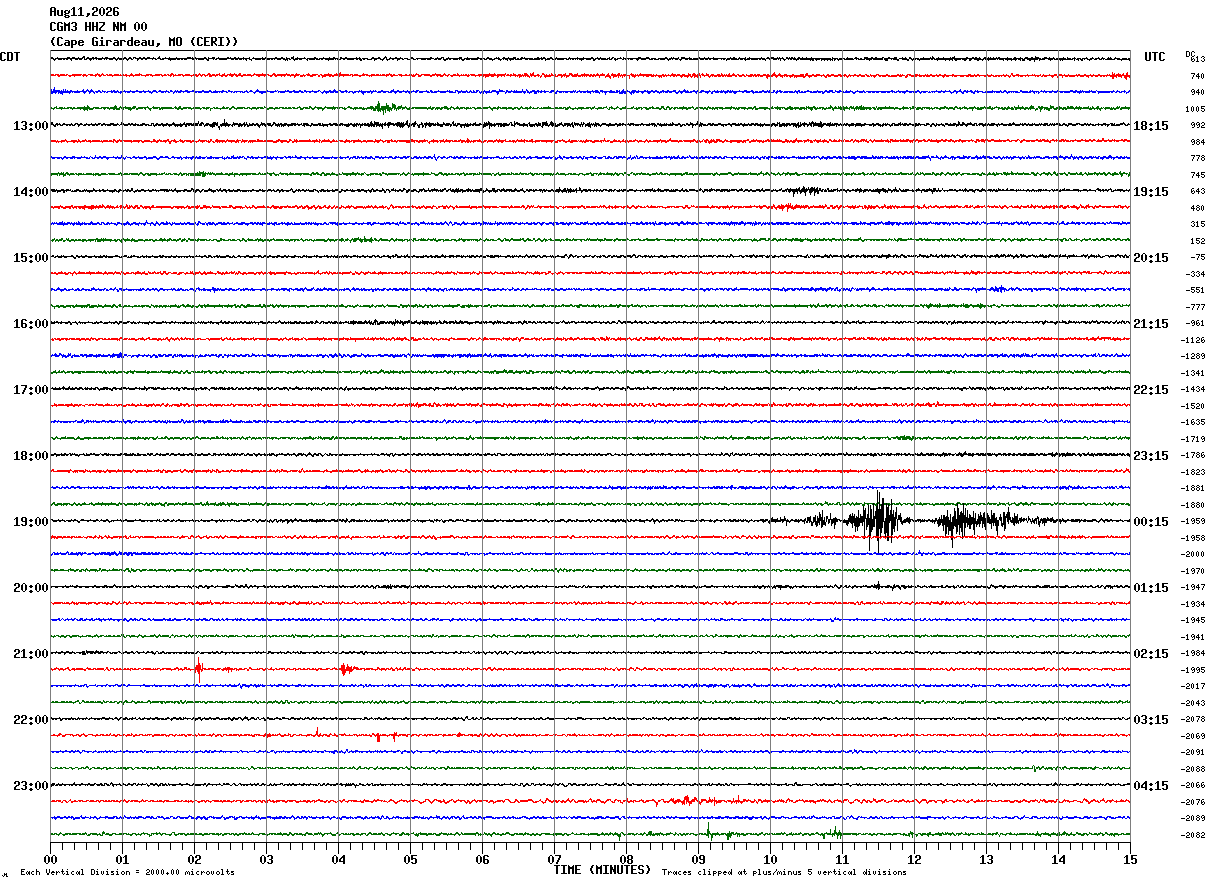Click the minute 08 tick label on the axis

point(626,859)
